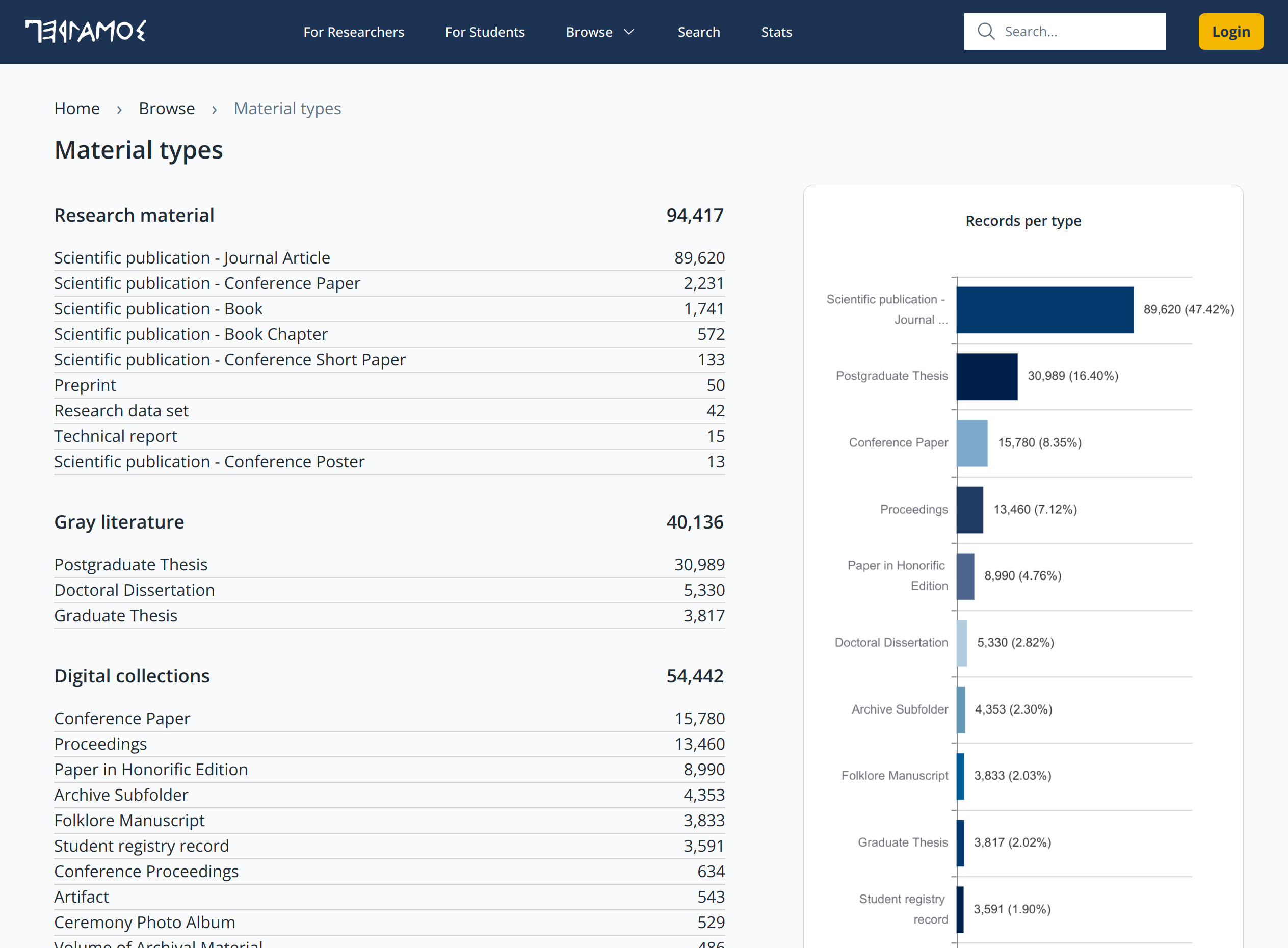
Task: Open Graduate Thesis list row
Action: [x=389, y=616]
